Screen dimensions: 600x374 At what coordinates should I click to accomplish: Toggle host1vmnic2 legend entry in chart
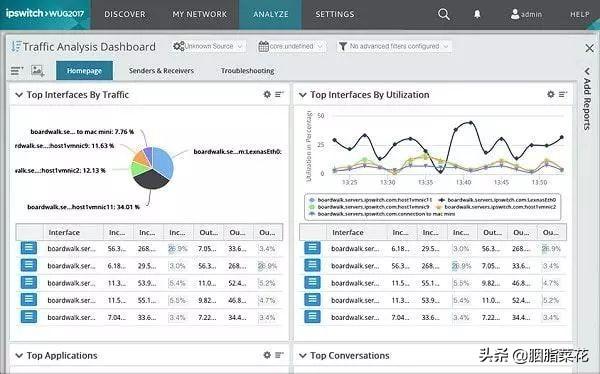[496, 207]
